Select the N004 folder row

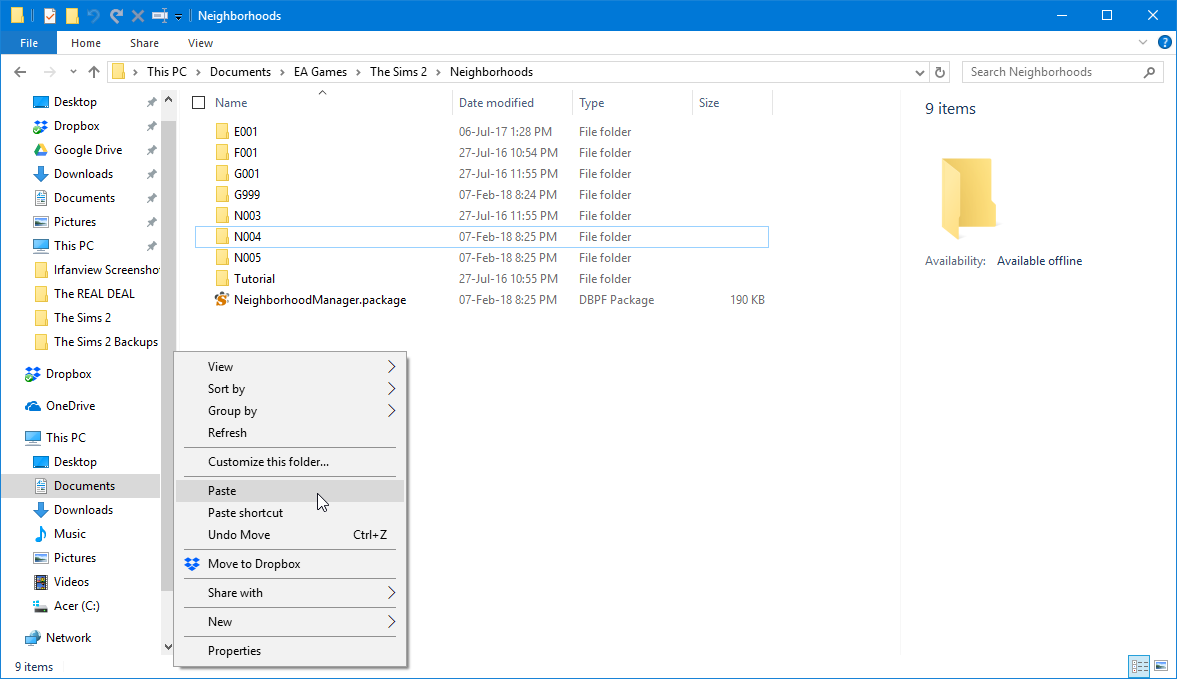482,237
